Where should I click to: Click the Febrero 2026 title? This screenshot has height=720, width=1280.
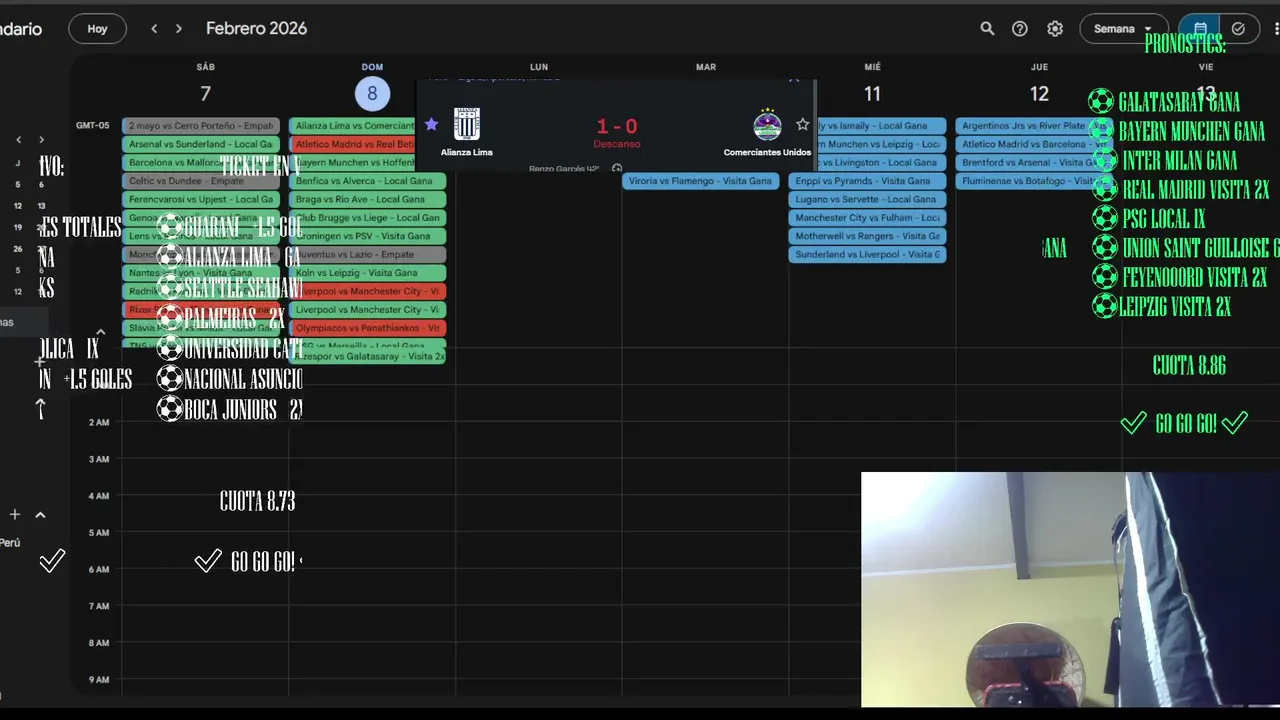point(256,29)
